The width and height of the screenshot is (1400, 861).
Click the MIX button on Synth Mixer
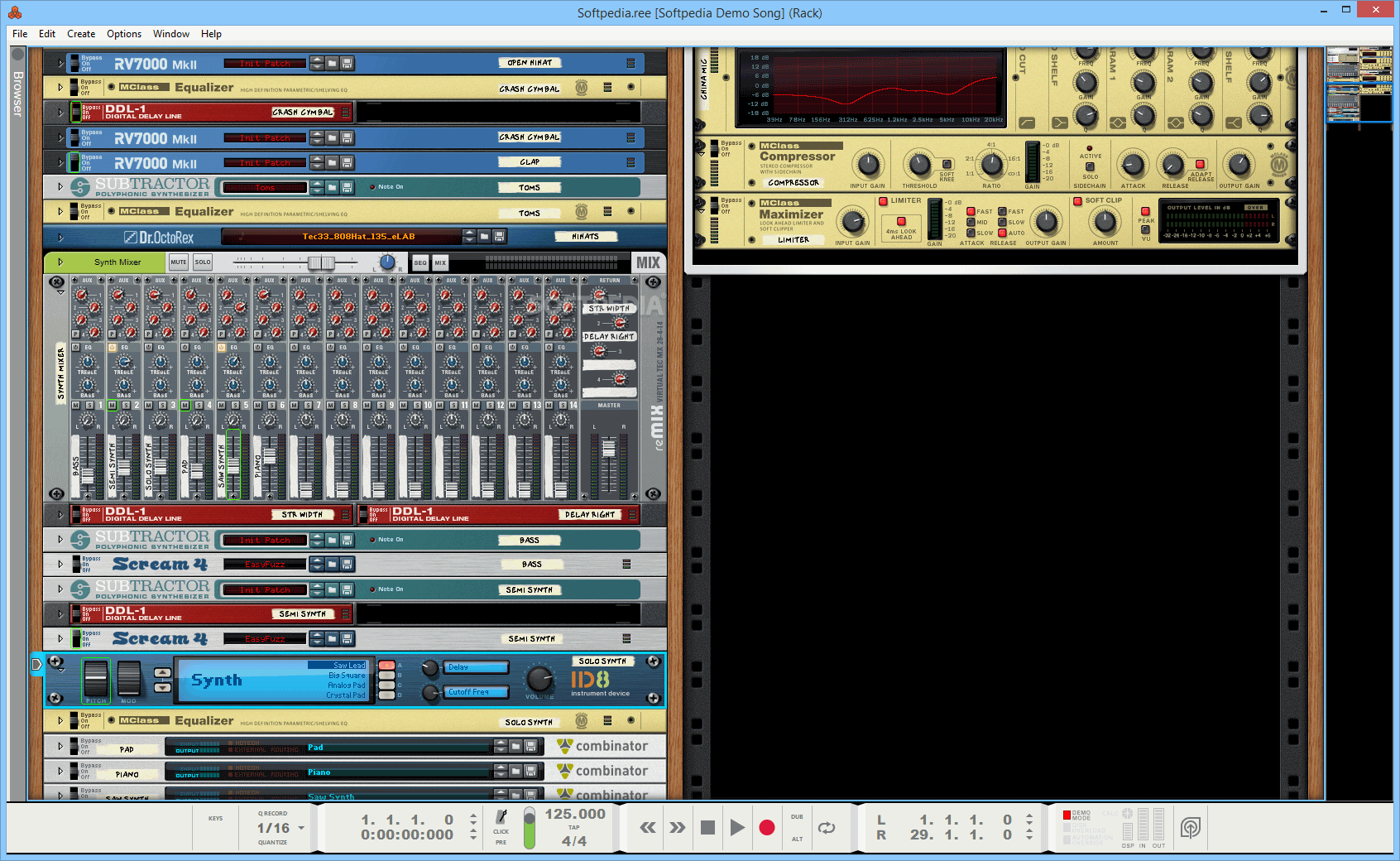point(440,262)
